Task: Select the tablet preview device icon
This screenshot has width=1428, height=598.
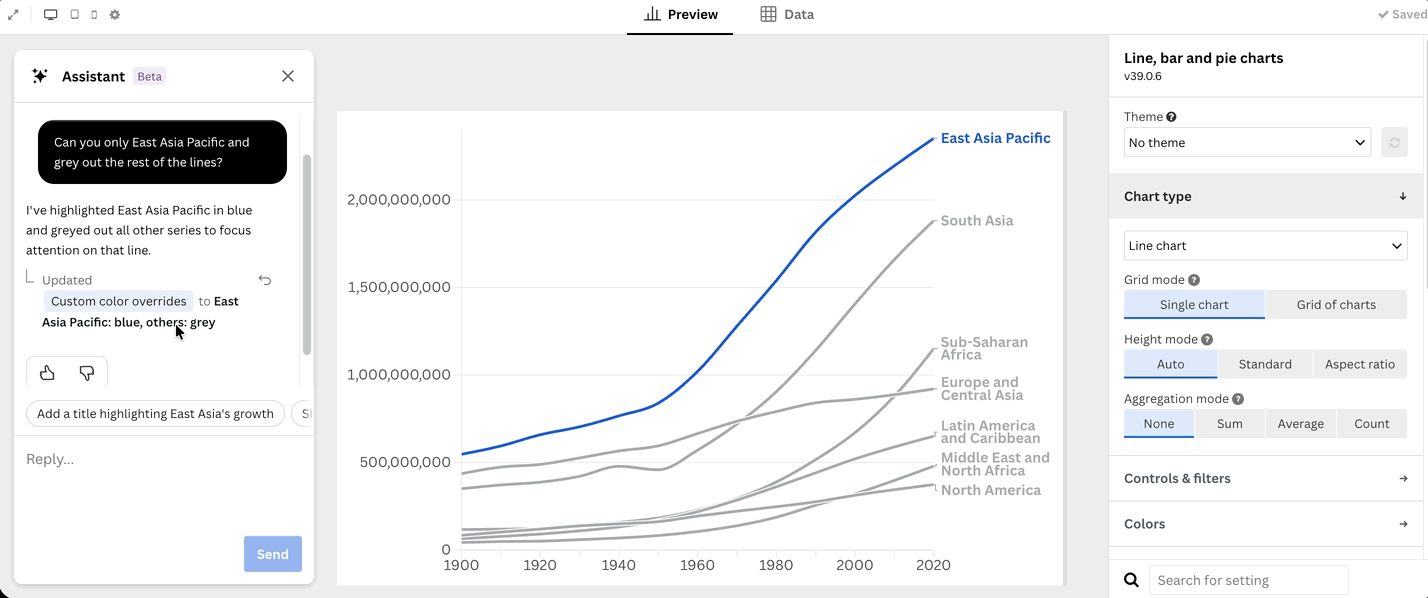Action: (x=75, y=15)
